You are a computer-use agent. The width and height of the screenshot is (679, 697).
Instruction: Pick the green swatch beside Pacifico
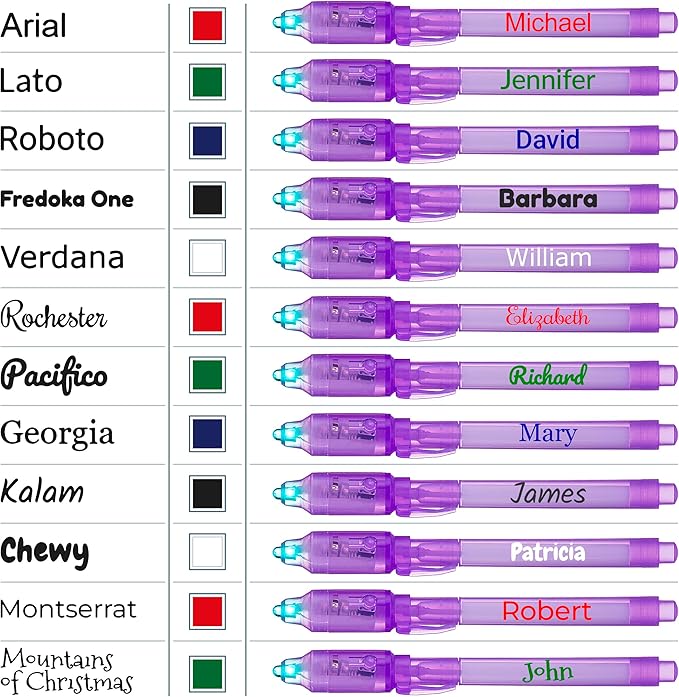[207, 376]
